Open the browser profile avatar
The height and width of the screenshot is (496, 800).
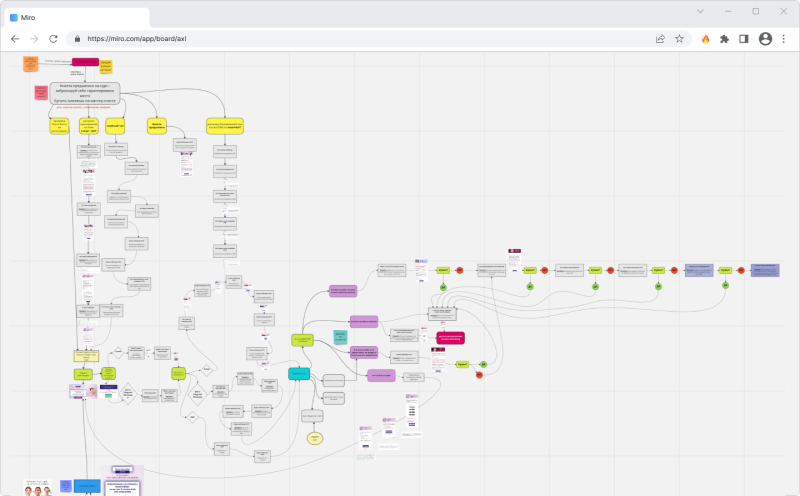pyautogui.click(x=765, y=39)
